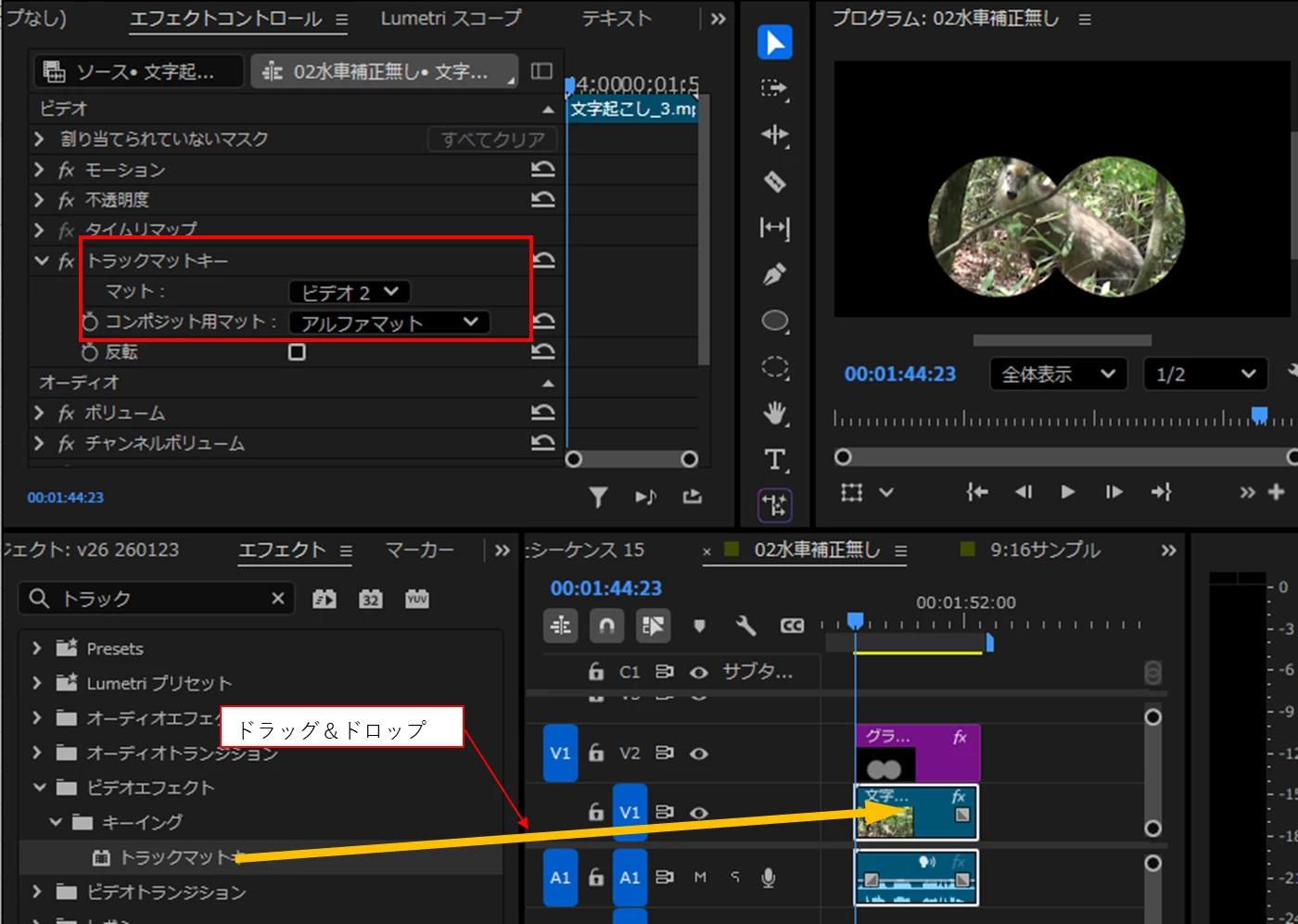The height and width of the screenshot is (924, 1298).
Task: Click the program monitor zoom scroll bar
Action: 1068,457
